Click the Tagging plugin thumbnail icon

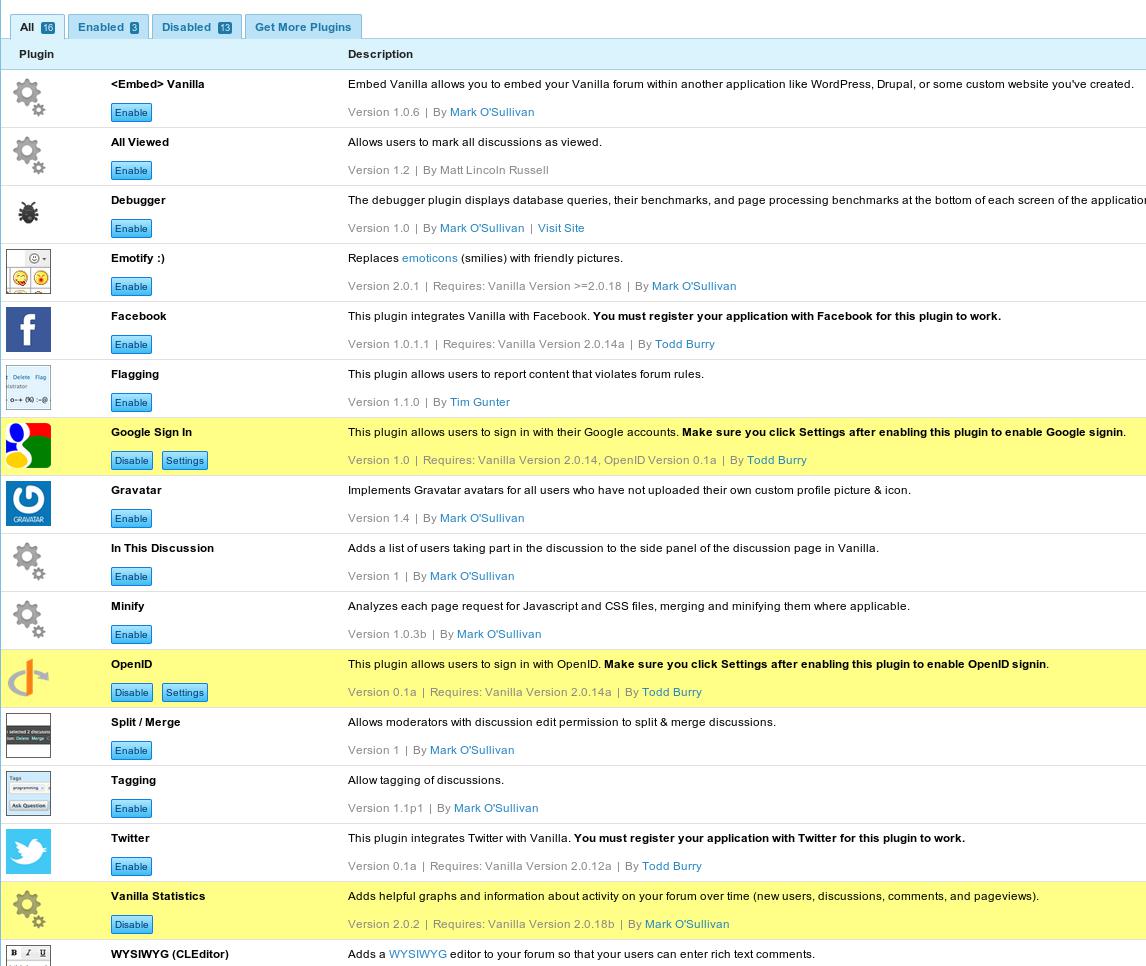(x=28, y=793)
